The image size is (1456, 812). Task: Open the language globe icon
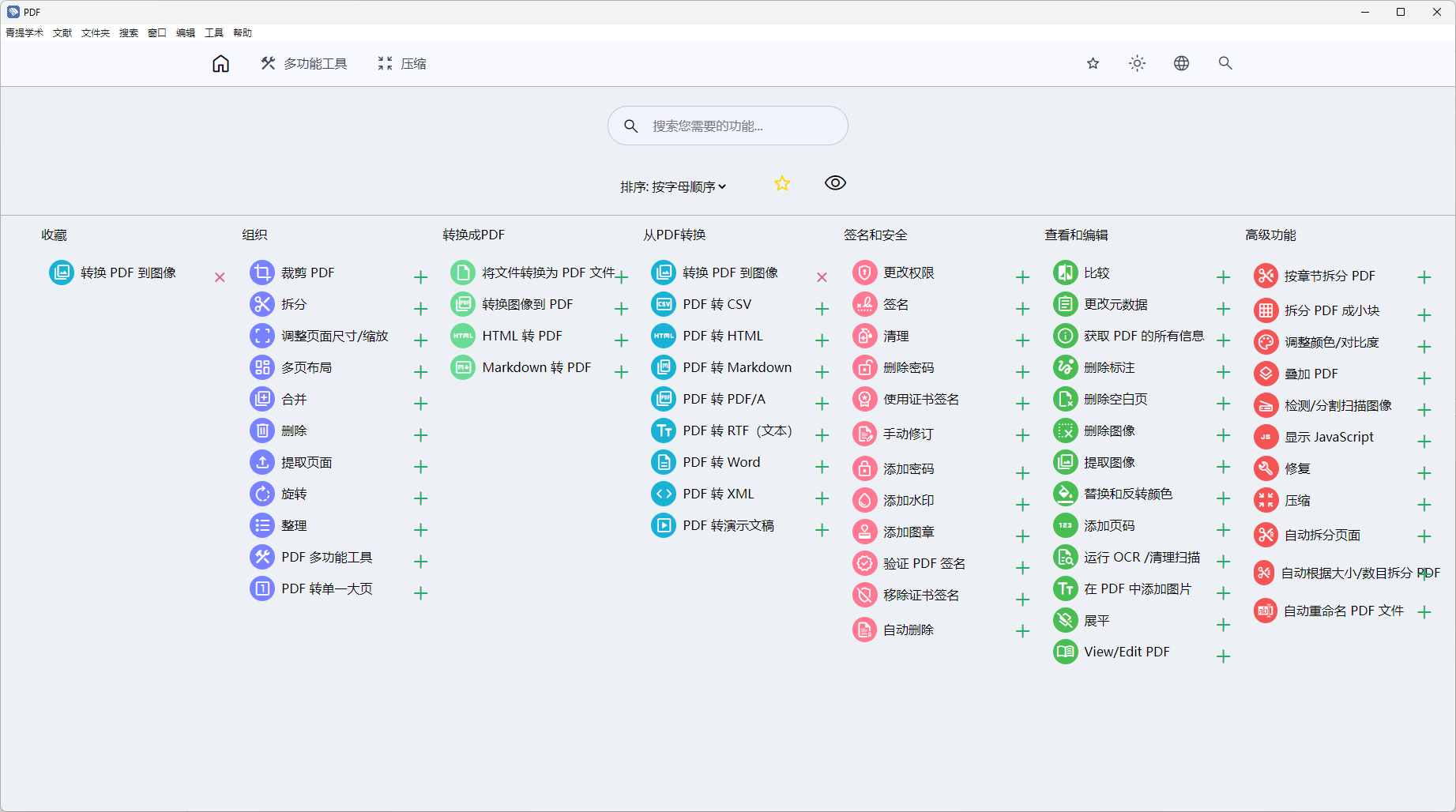1181,63
